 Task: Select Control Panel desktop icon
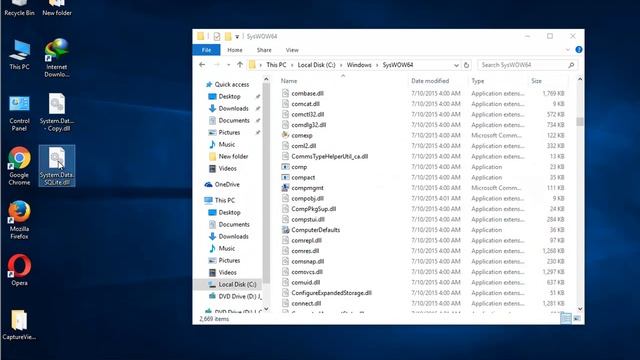[19, 113]
